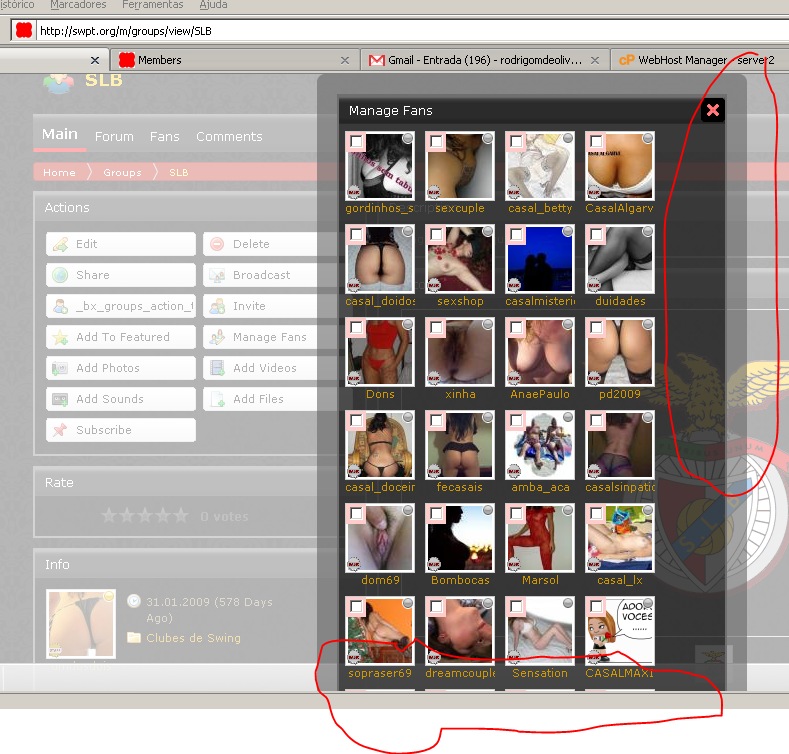Check the pd2009 fan checkbox
Viewport: 789px width, 754px height.
(596, 327)
